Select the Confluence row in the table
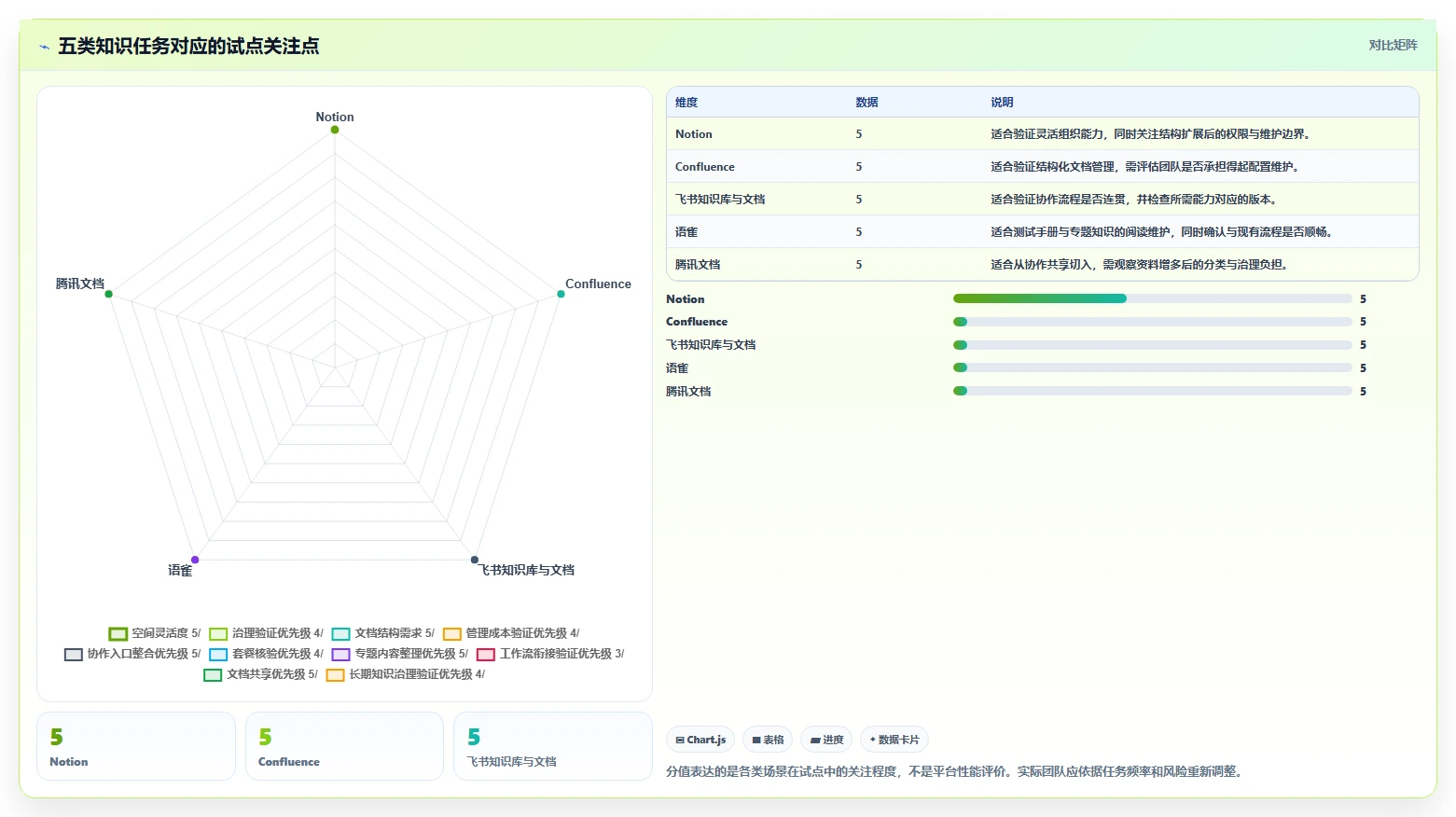This screenshot has height=817, width=1456. [x=1043, y=167]
